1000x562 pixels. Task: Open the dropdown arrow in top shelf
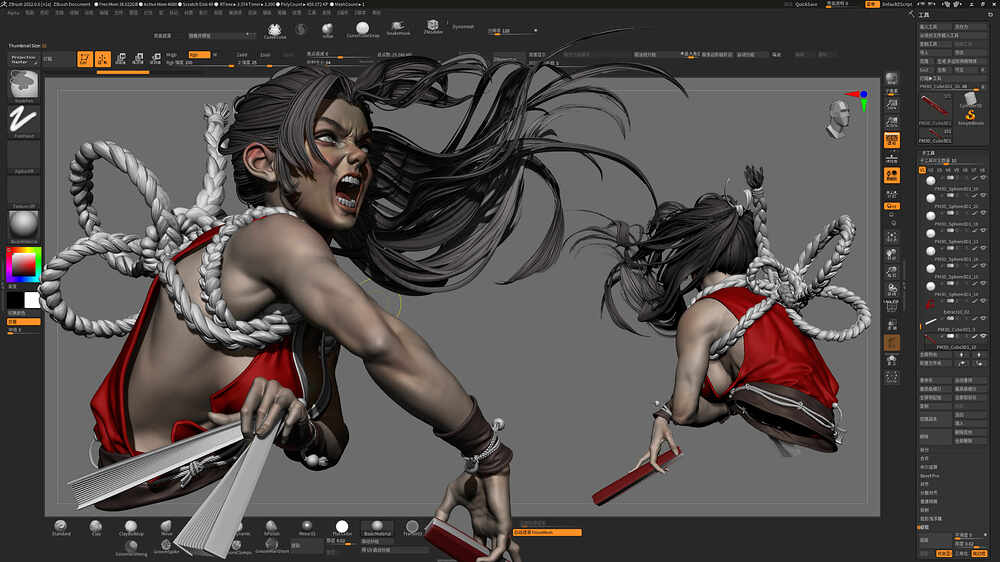pyautogui.click(x=247, y=35)
